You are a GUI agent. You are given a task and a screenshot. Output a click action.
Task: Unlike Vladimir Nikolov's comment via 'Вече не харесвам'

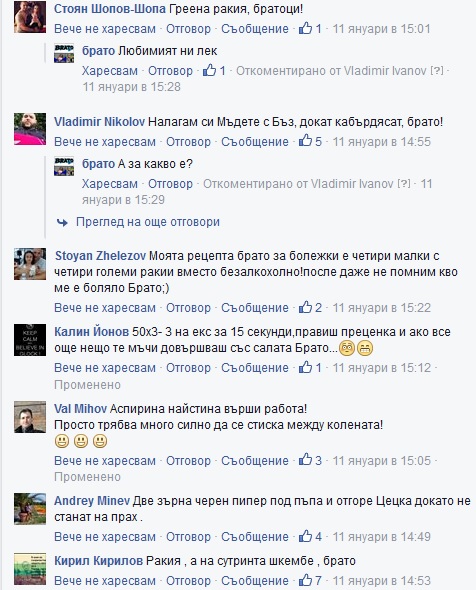pyautogui.click(x=105, y=142)
